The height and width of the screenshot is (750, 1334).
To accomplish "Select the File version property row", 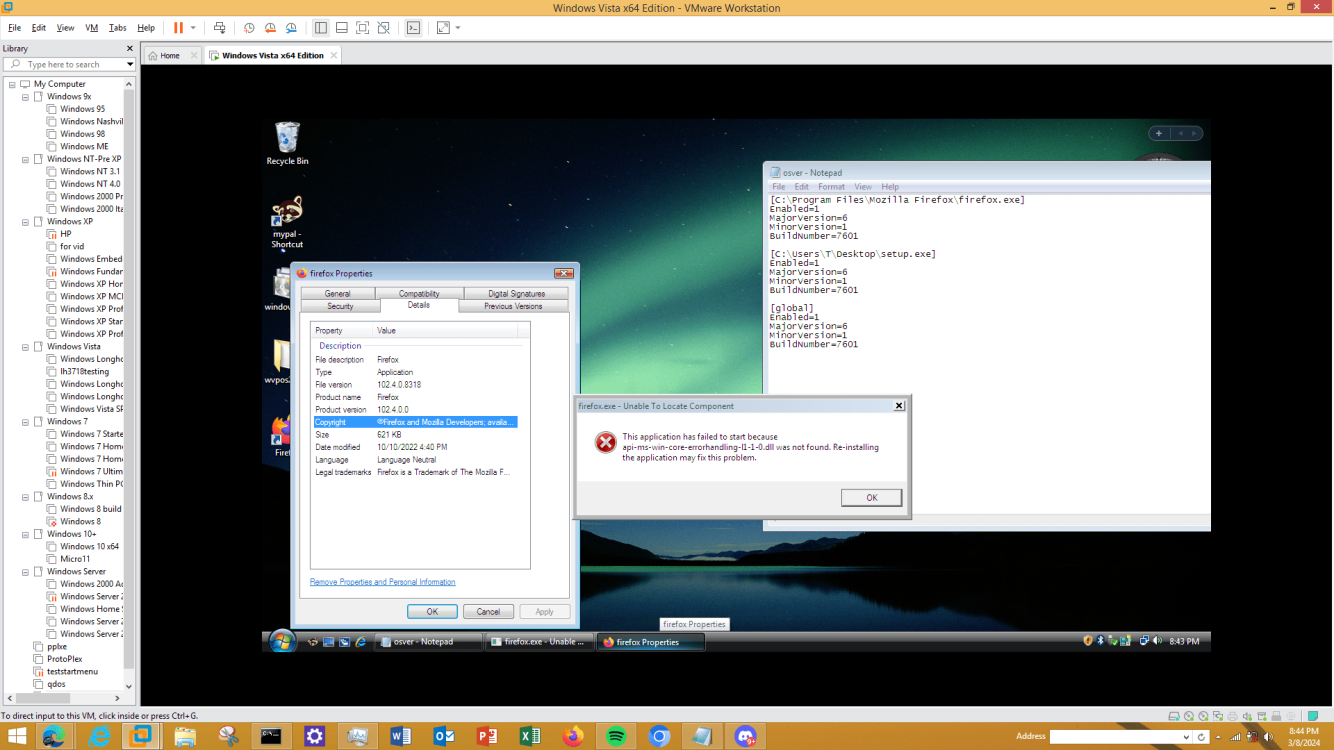I will click(x=416, y=384).
